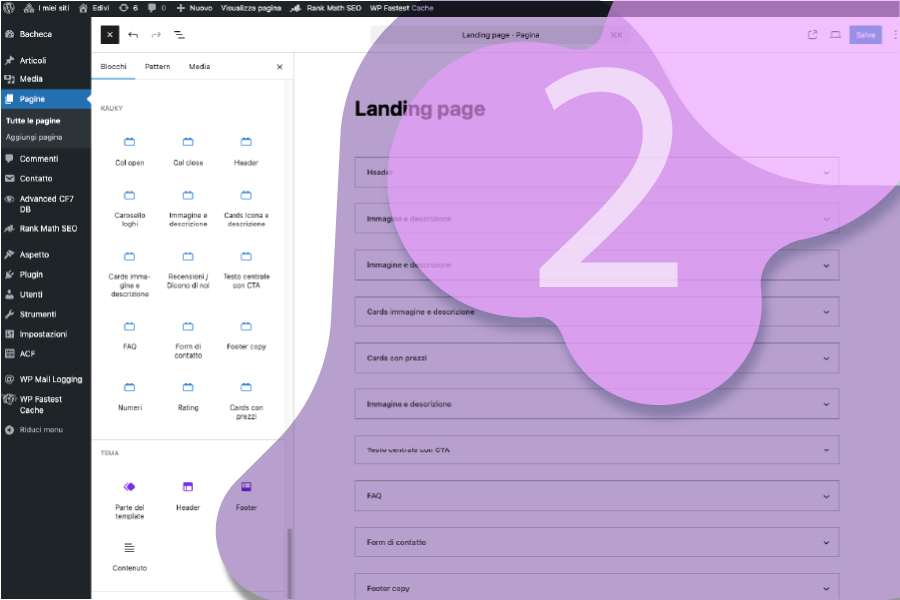This screenshot has height=600, width=900.
Task: Switch to the Pattern tab
Action: [157, 67]
